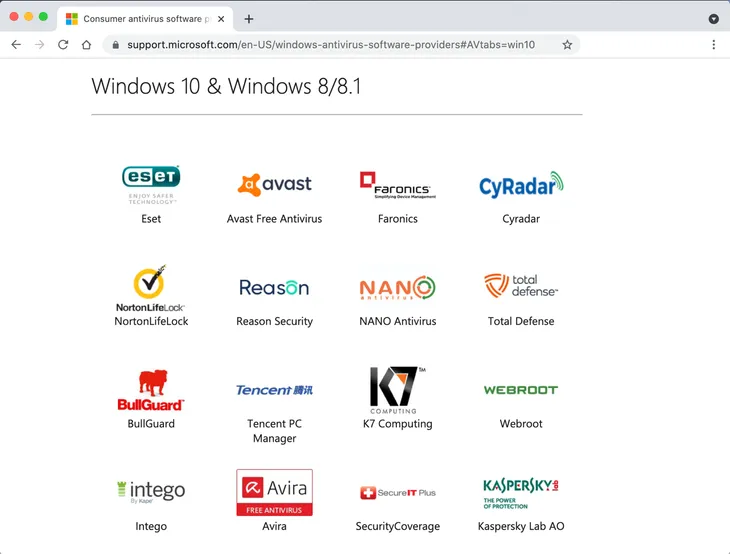Screen dimensions: 730x554
Task: Click the K7 Computing logo
Action: point(398,390)
